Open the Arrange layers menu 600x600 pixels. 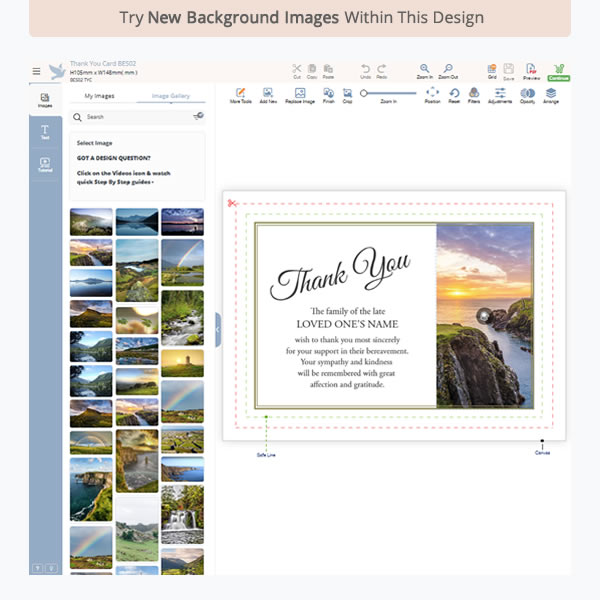pos(551,95)
